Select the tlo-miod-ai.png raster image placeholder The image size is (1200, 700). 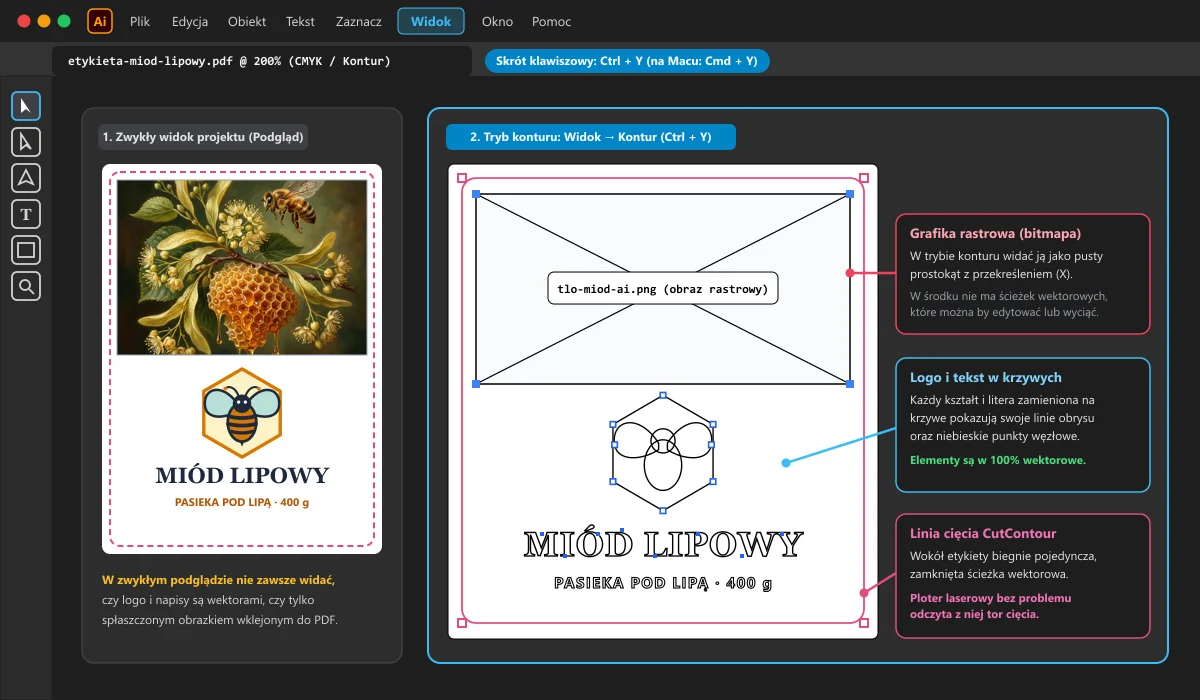click(663, 289)
